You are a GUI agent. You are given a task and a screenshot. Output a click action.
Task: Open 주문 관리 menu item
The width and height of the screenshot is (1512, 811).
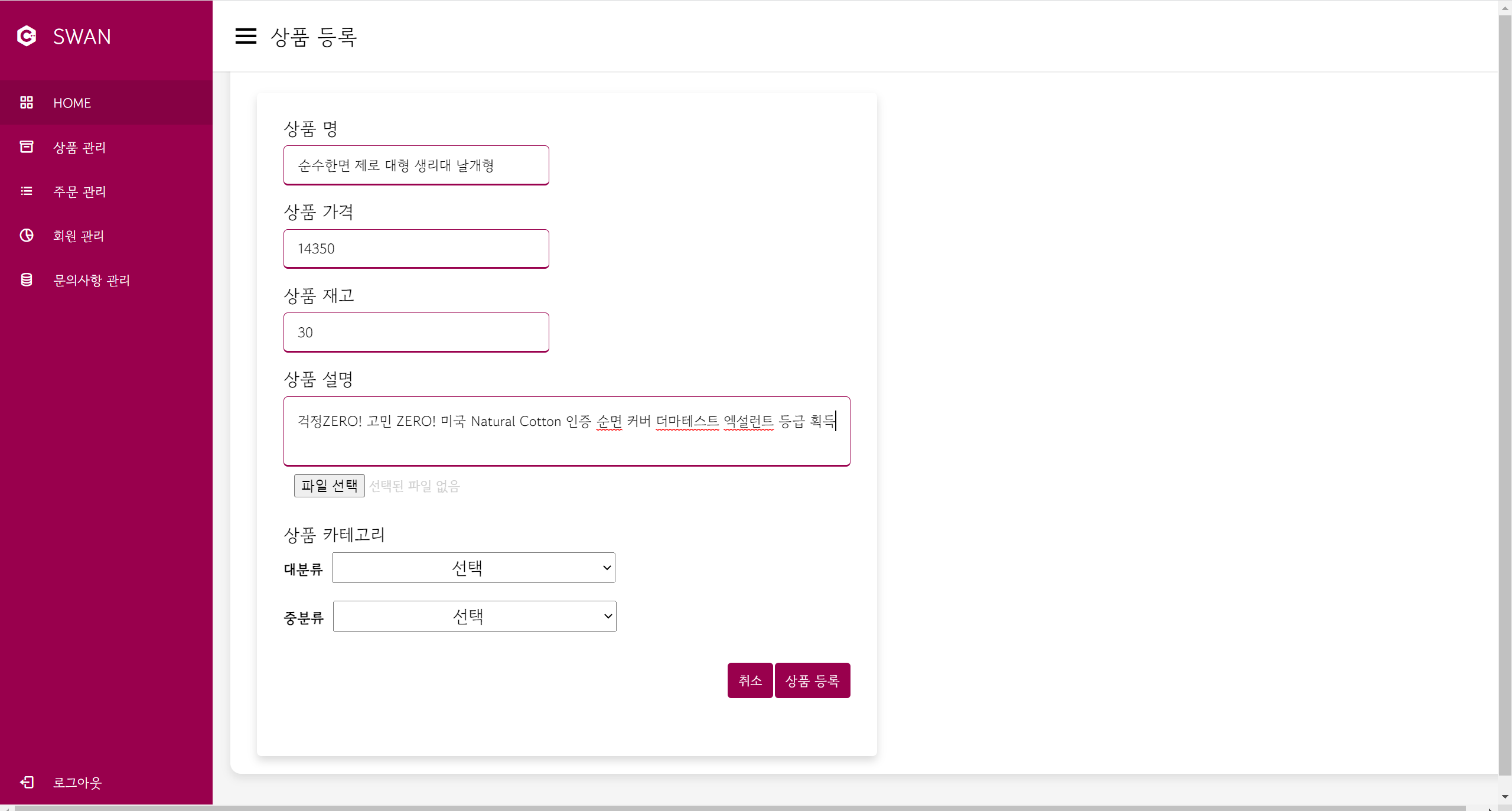click(x=80, y=191)
